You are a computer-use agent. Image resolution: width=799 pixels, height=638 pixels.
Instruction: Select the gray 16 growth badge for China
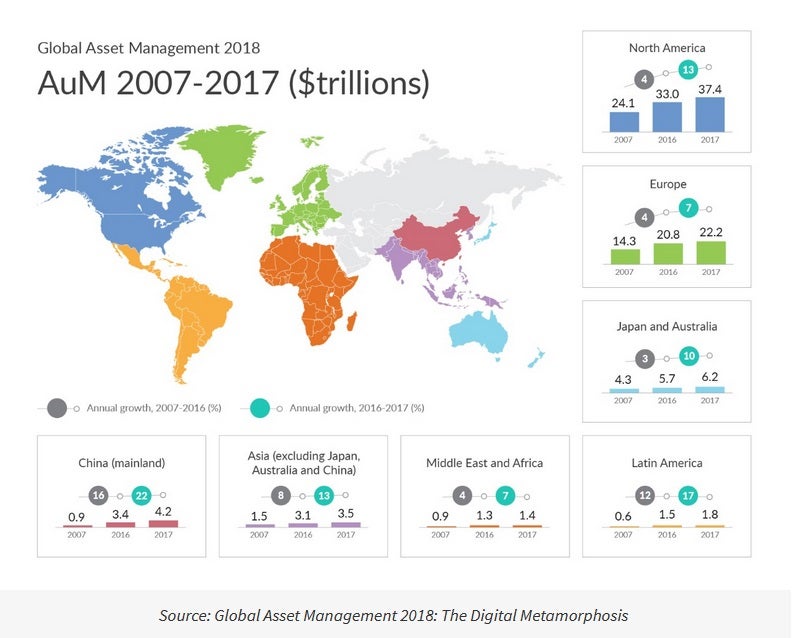pos(98,495)
